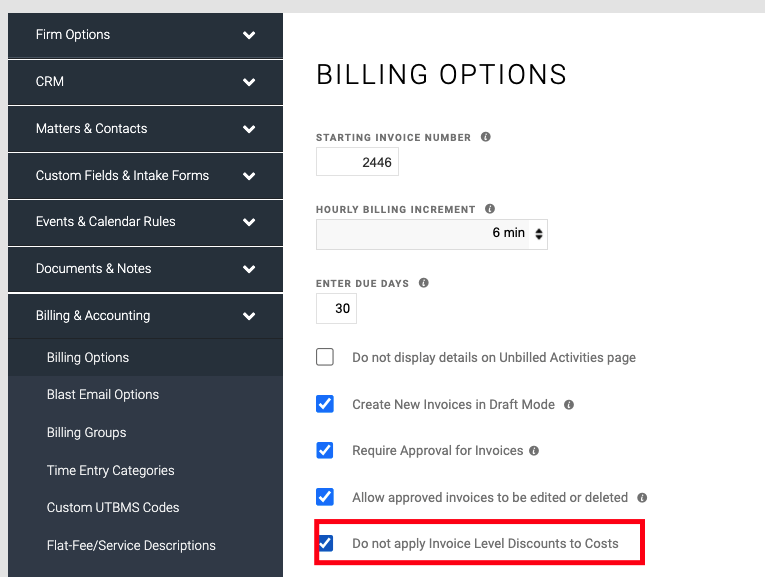Viewport: 765px width, 577px height.
Task: Click info icon beside Enter Due Days
Action: pos(423,283)
